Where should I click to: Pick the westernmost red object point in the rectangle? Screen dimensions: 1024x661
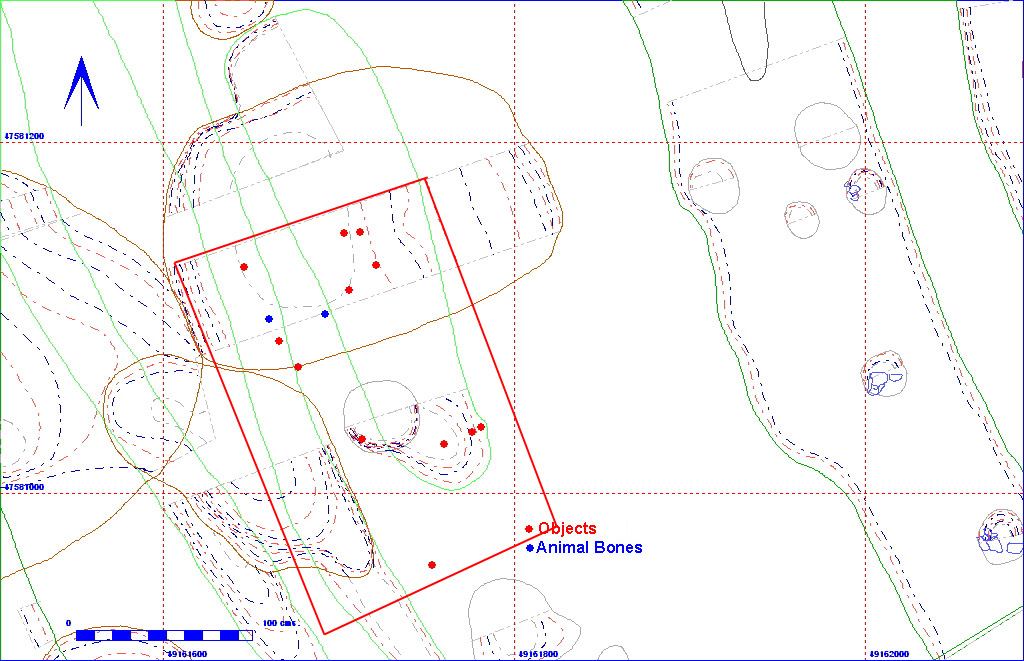244,267
